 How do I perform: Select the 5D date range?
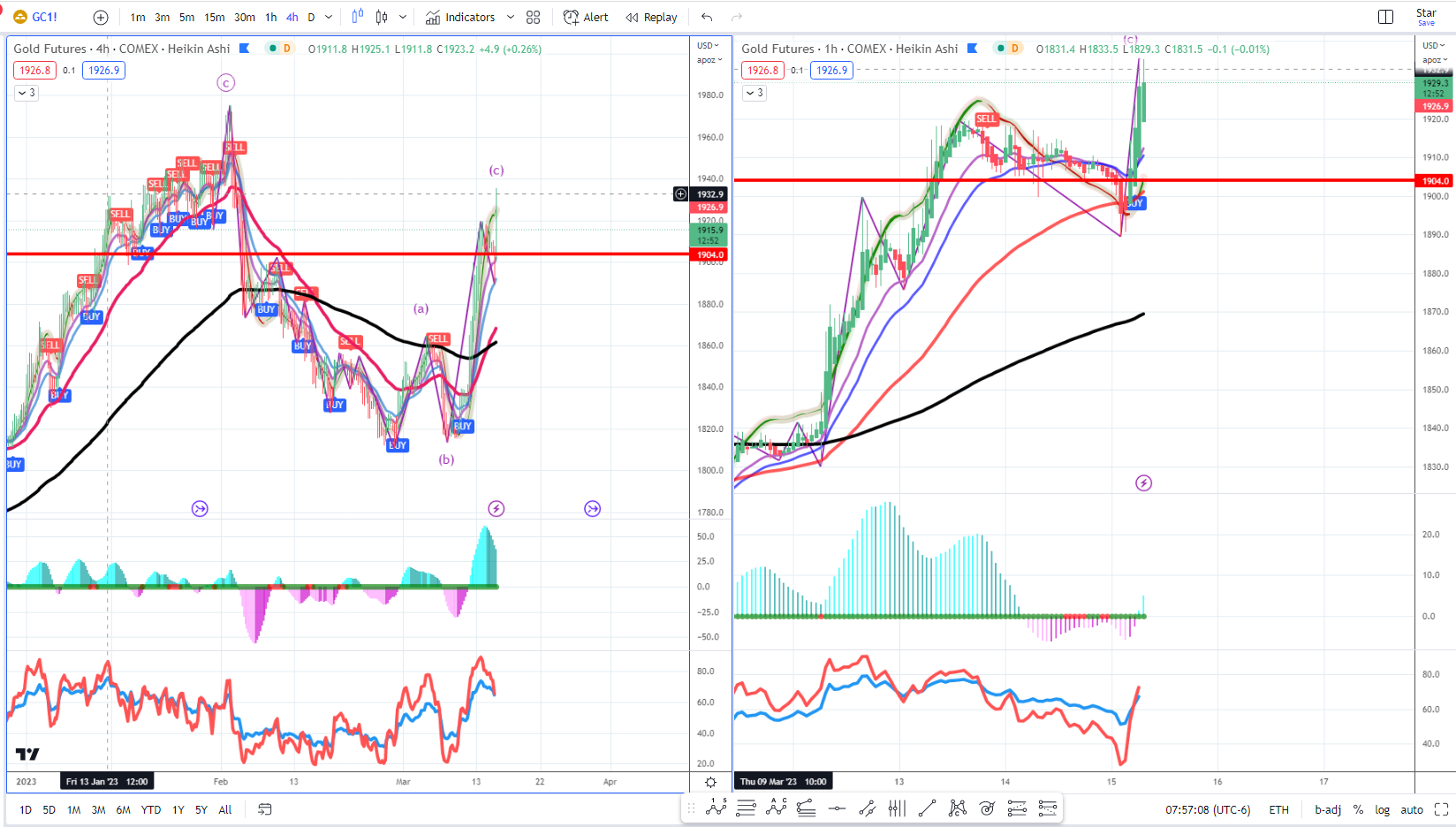coord(49,810)
